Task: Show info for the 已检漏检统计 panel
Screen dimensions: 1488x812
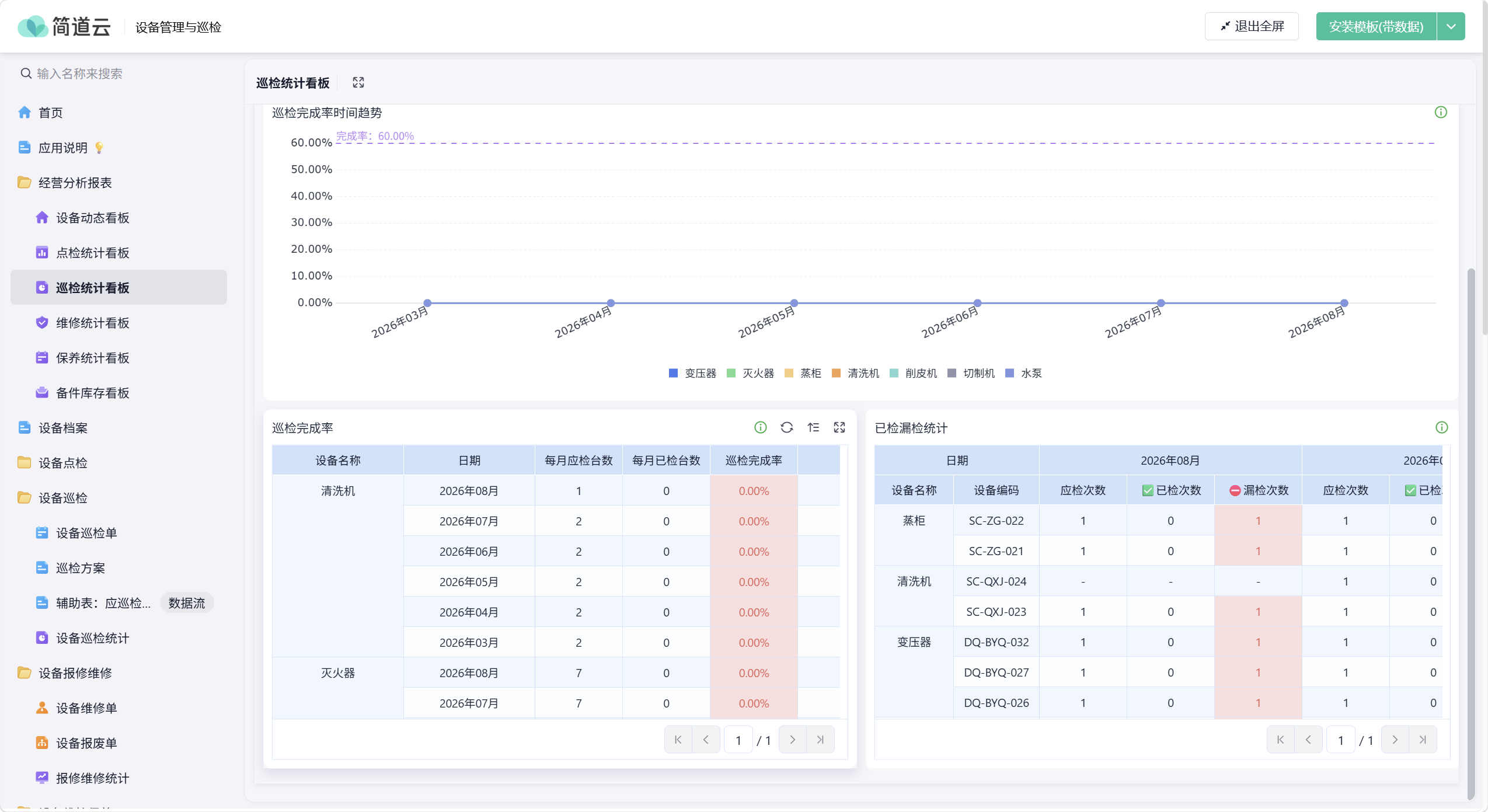Action: click(1441, 427)
